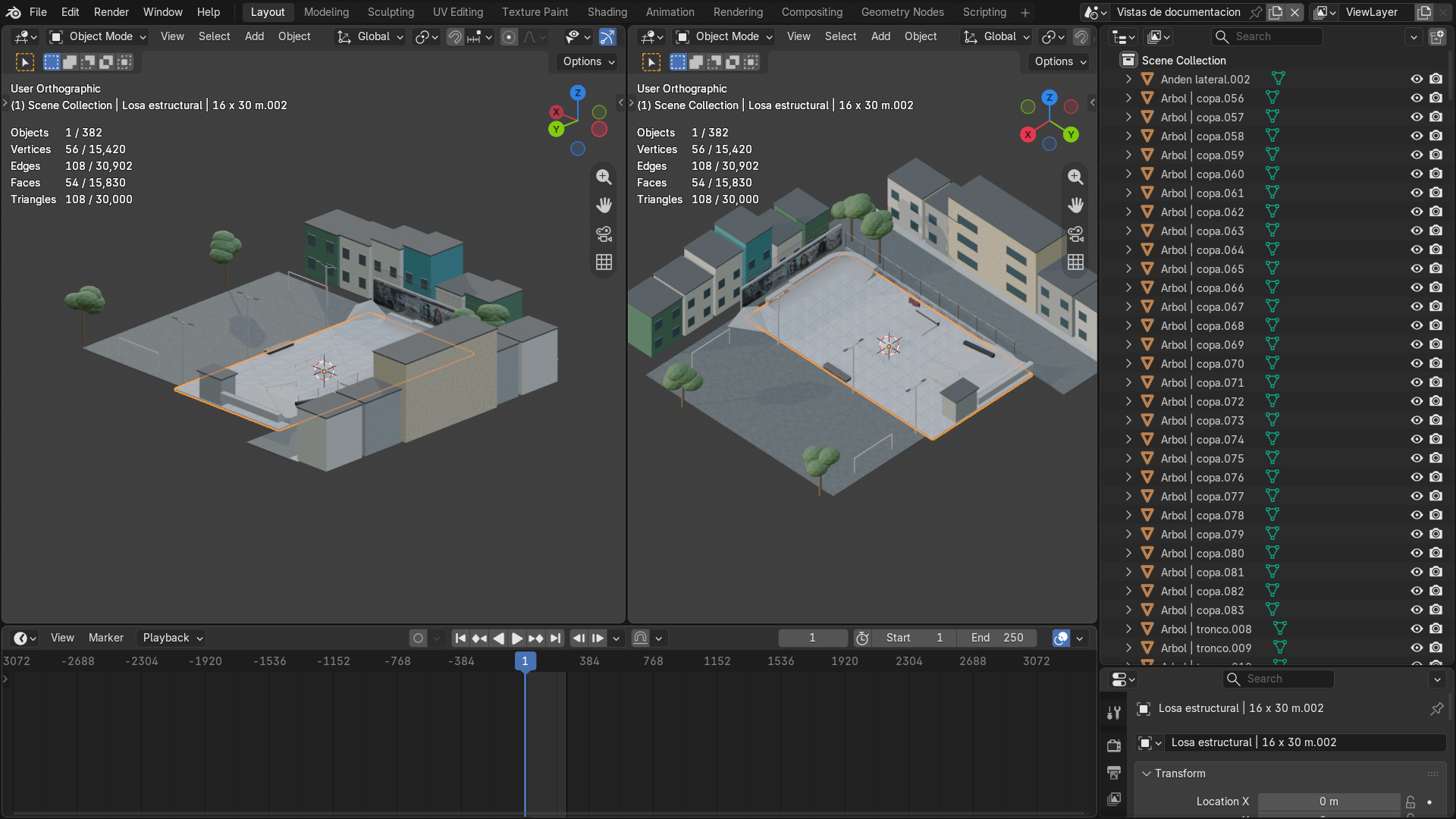This screenshot has height=819, width=1456.
Task: Open the Render menu
Action: coord(111,12)
